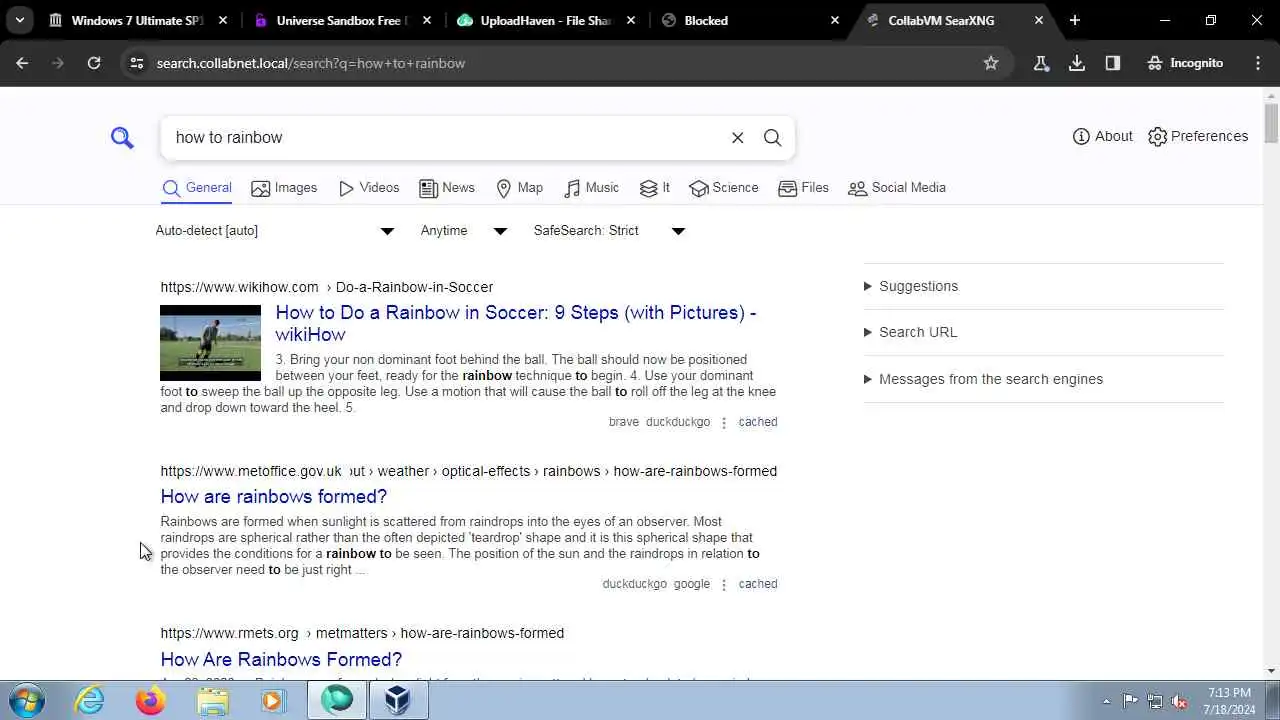This screenshot has height=720, width=1280.
Task: Expand Messages from the search engines
Action: [x=983, y=379]
